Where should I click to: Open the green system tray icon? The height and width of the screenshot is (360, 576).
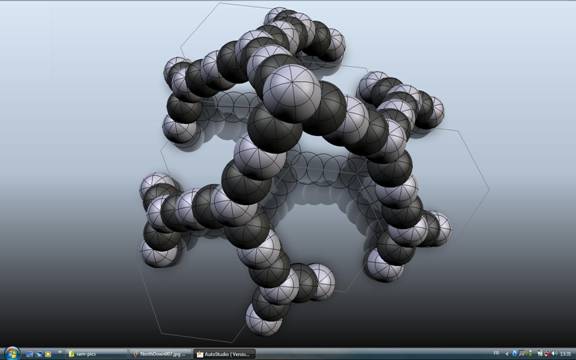click(527, 353)
